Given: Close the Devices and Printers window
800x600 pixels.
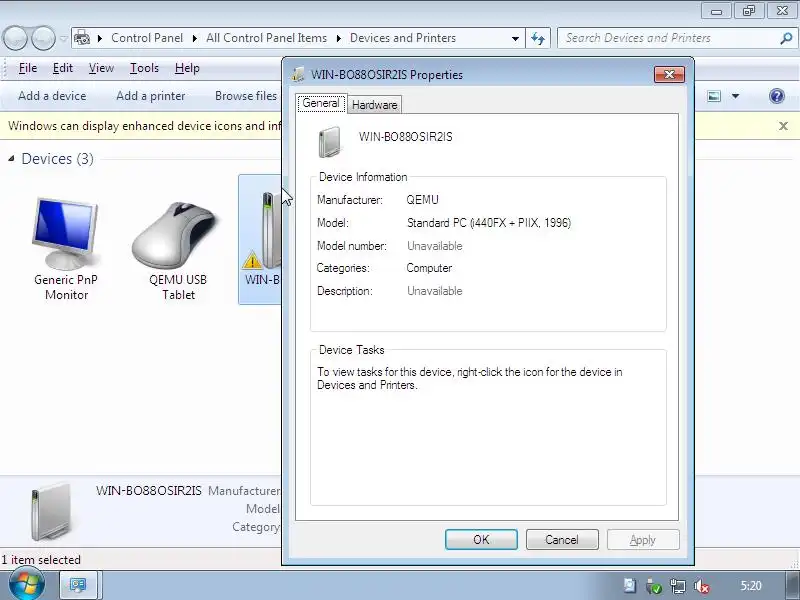Looking at the screenshot, I should pos(782,11).
